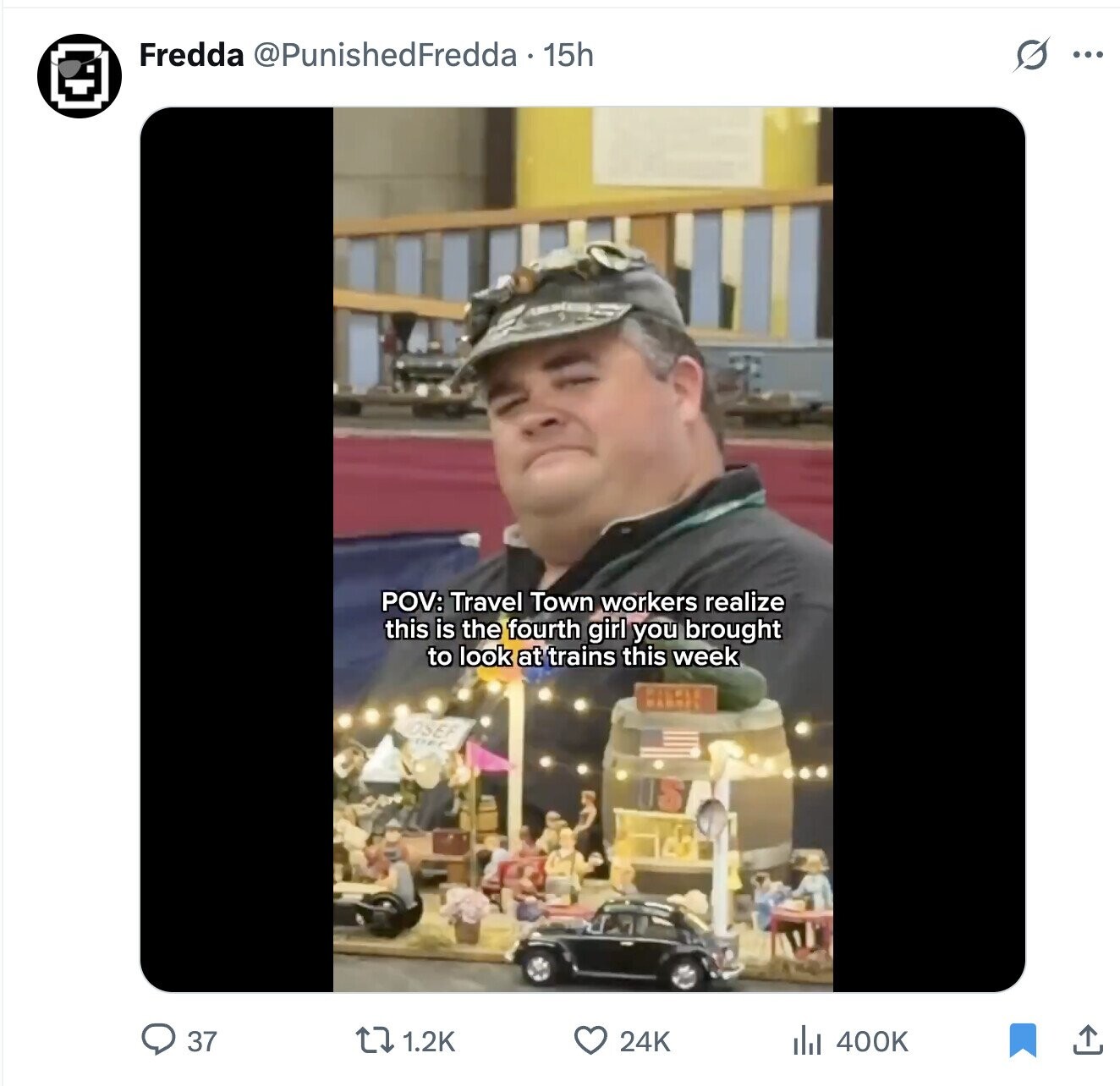Click the POV caption text in video
This screenshot has width=1120, height=1086.
583,629
